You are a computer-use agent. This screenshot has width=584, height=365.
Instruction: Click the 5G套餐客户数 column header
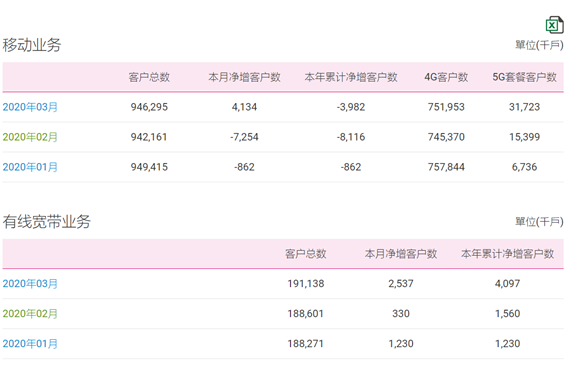pos(524,77)
